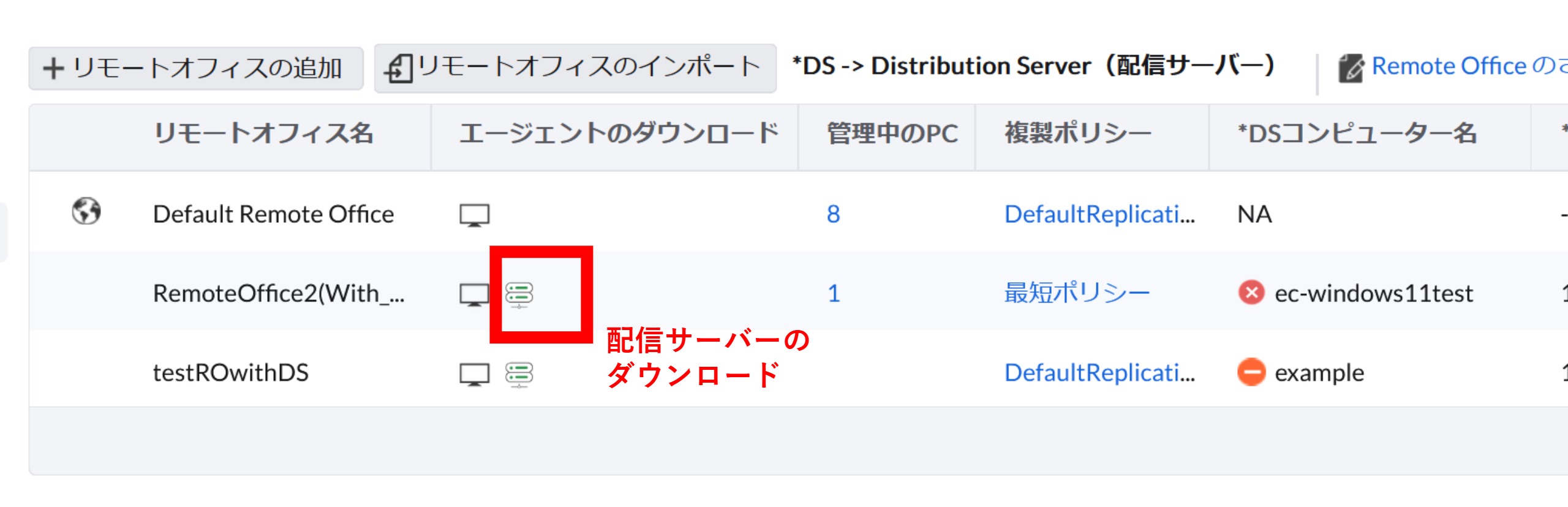Click リモートオフィスの追加 button
The width and height of the screenshot is (1568, 507).
[195, 69]
